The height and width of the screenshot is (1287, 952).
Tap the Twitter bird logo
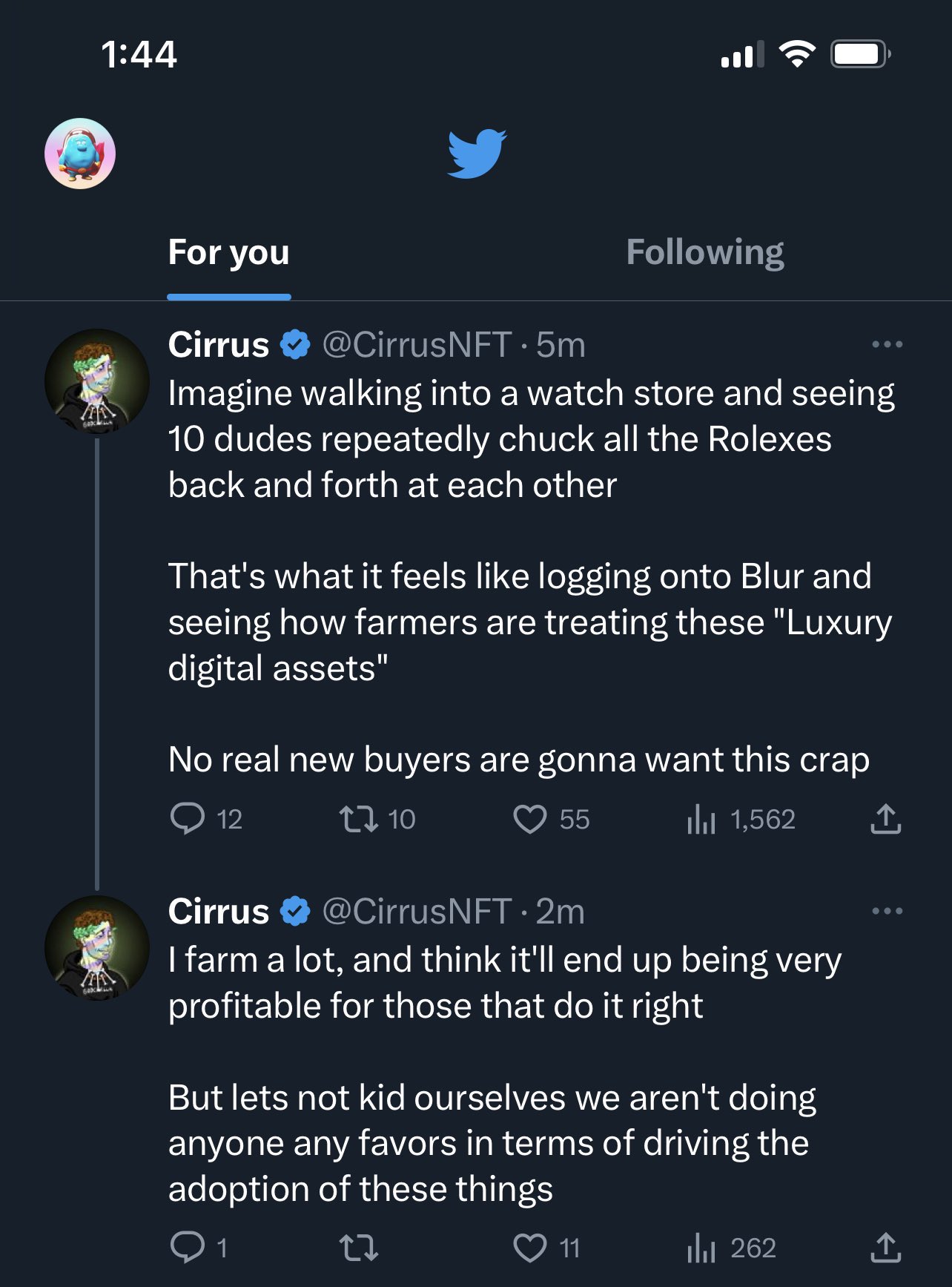click(477, 154)
